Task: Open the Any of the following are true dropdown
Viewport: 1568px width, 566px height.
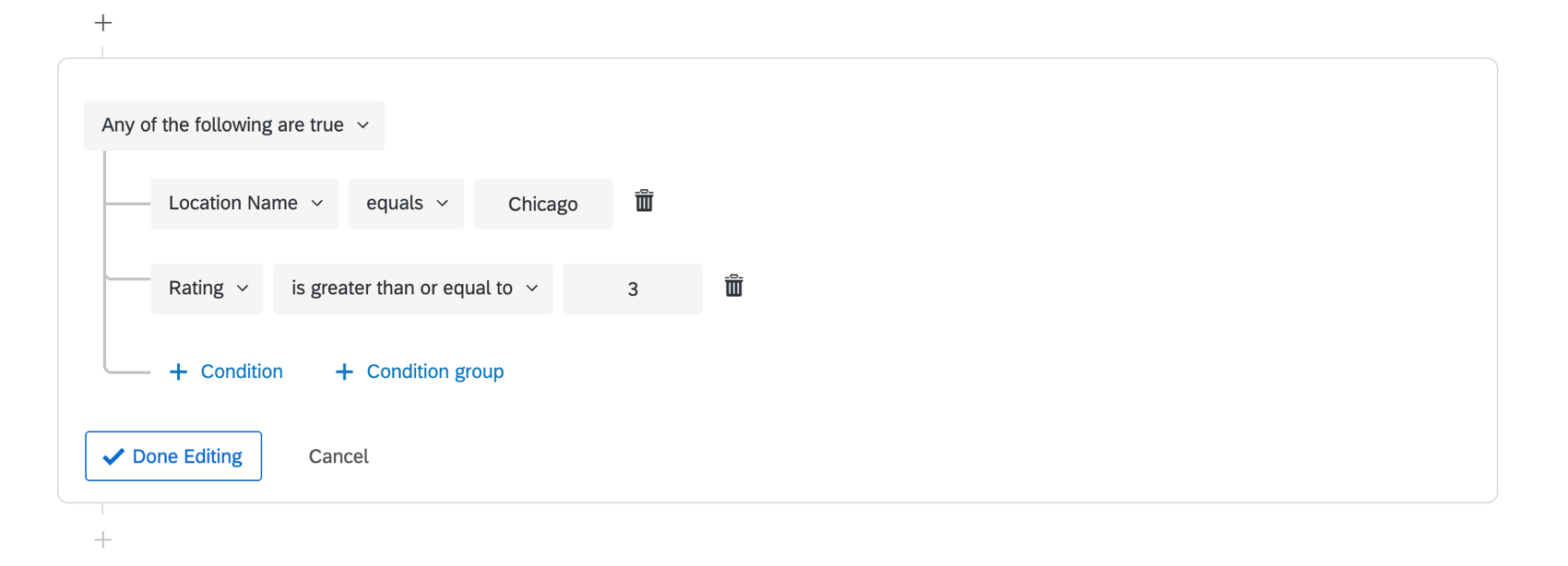Action: (233, 124)
